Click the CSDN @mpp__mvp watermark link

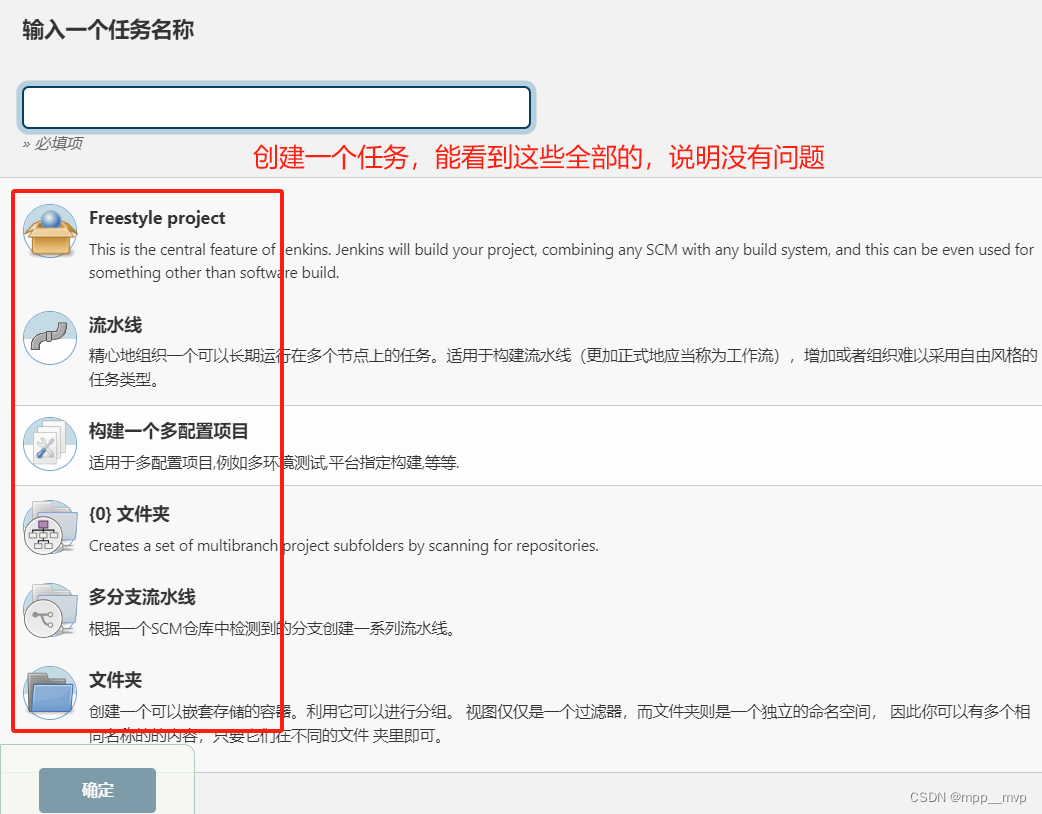(965, 797)
